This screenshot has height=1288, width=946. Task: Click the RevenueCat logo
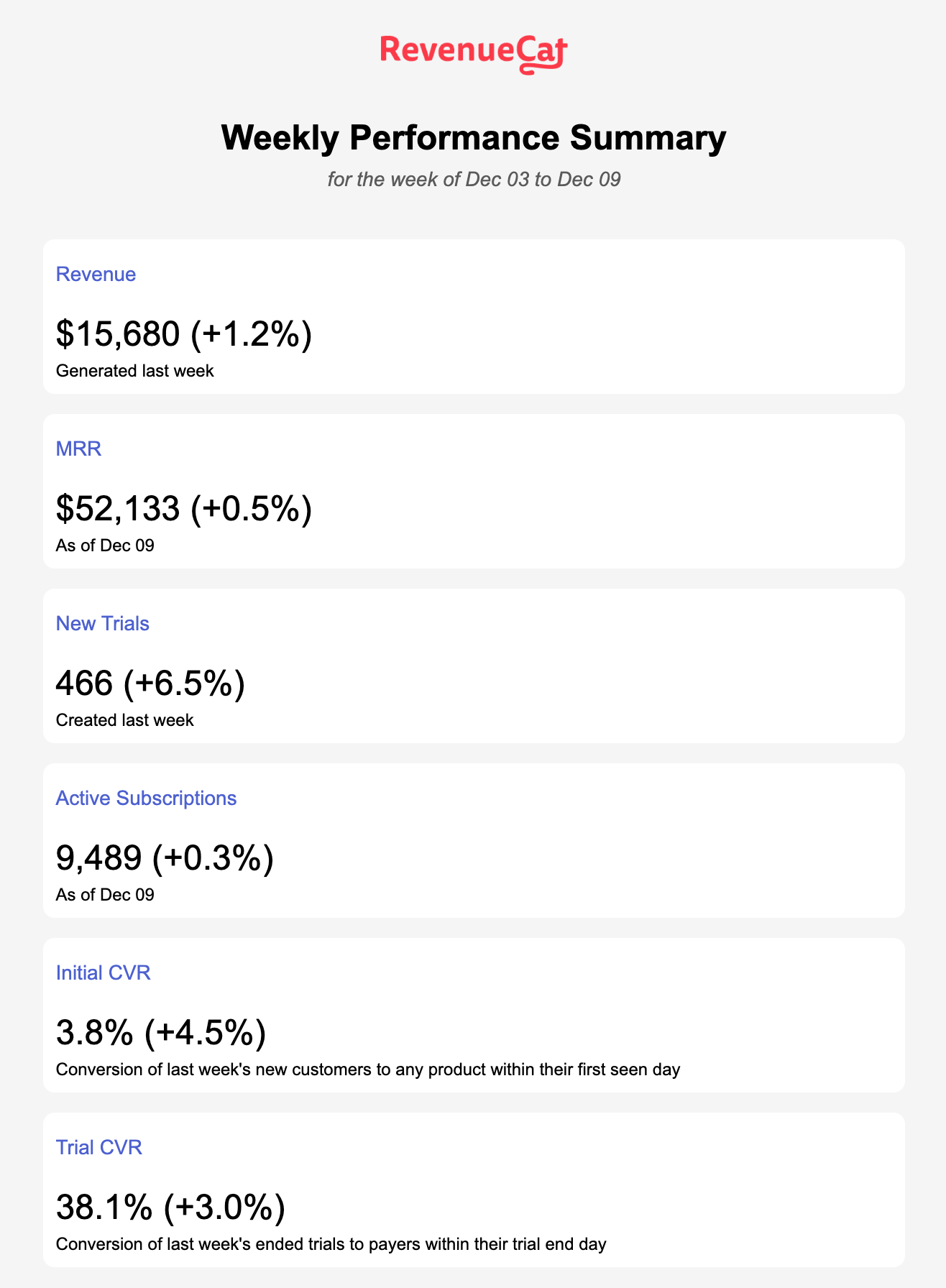point(474,54)
